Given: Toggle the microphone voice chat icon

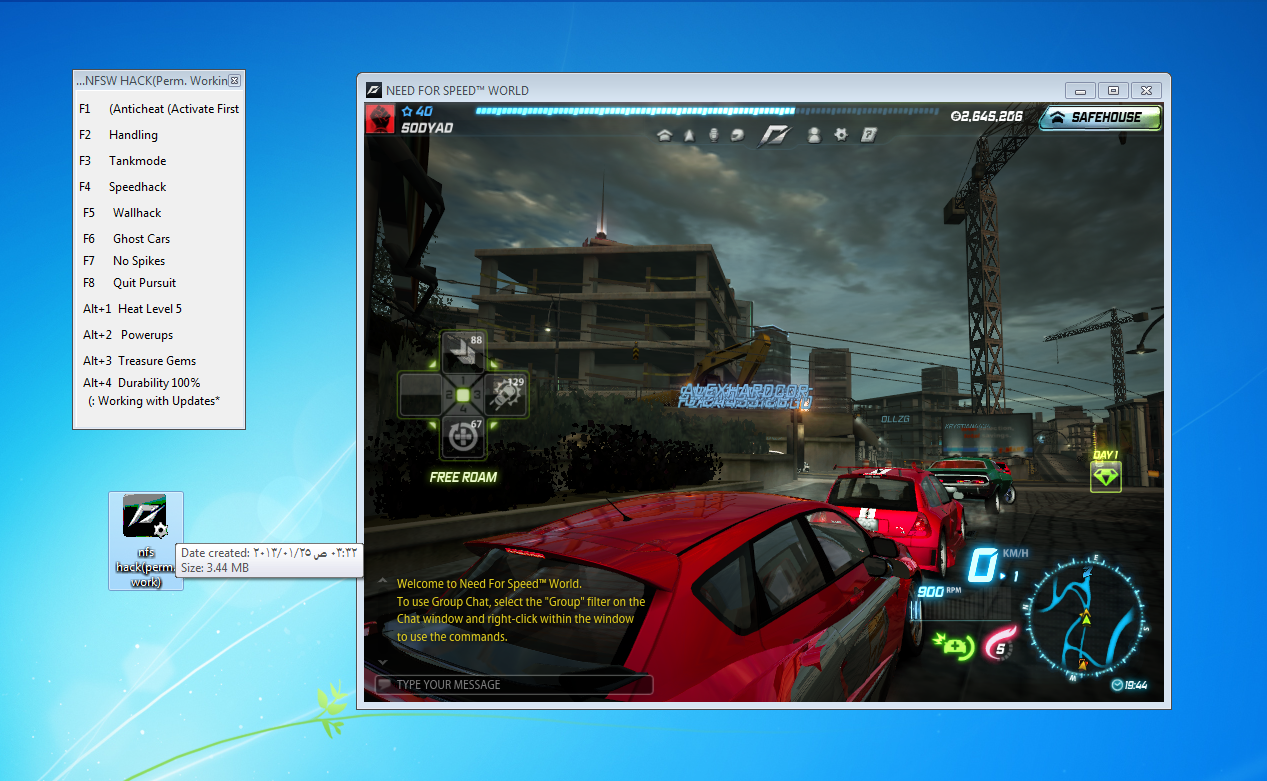Looking at the screenshot, I should click(x=714, y=135).
